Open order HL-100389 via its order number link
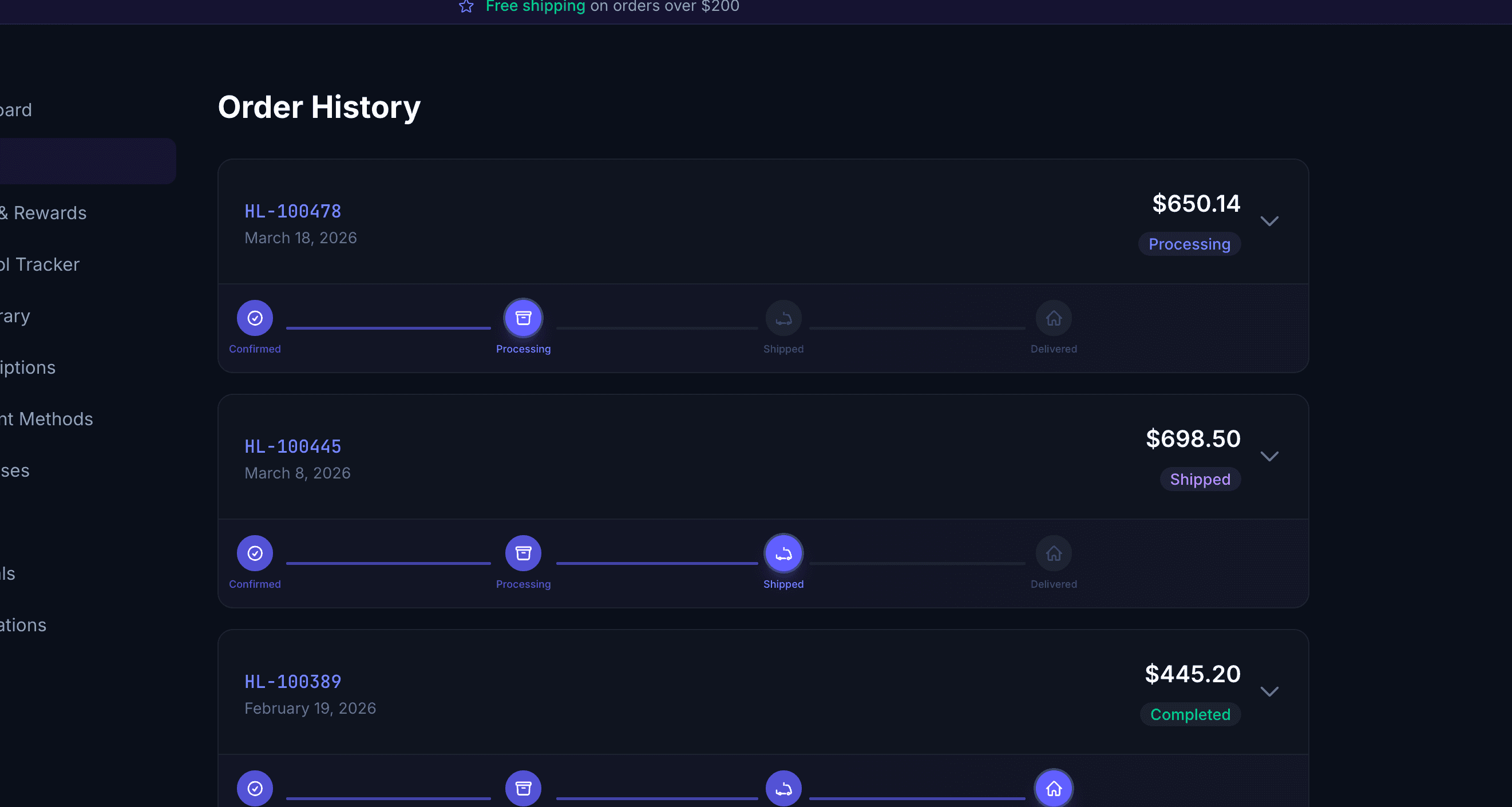 292,681
